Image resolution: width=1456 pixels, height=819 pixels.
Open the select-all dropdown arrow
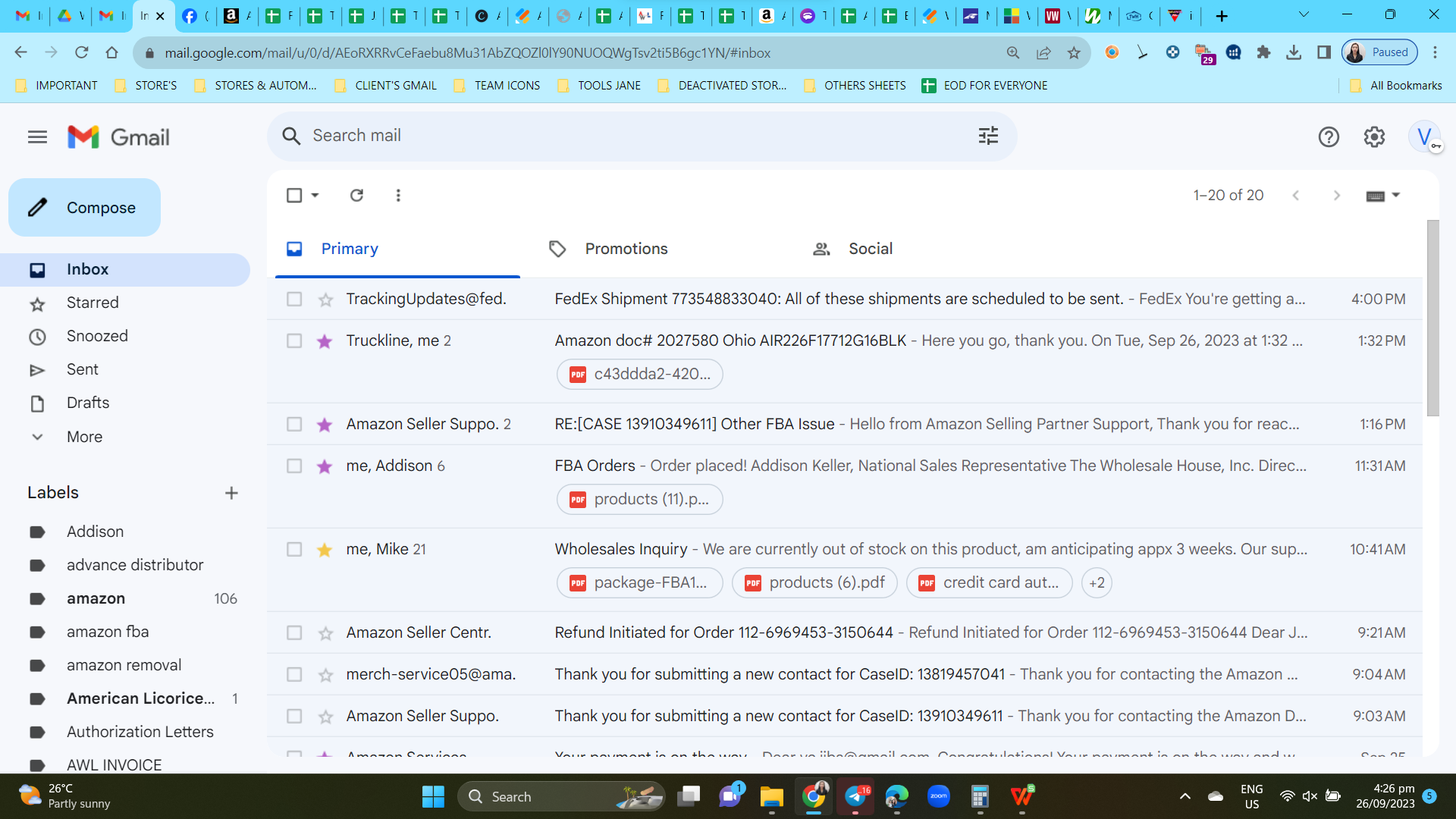[x=315, y=196]
